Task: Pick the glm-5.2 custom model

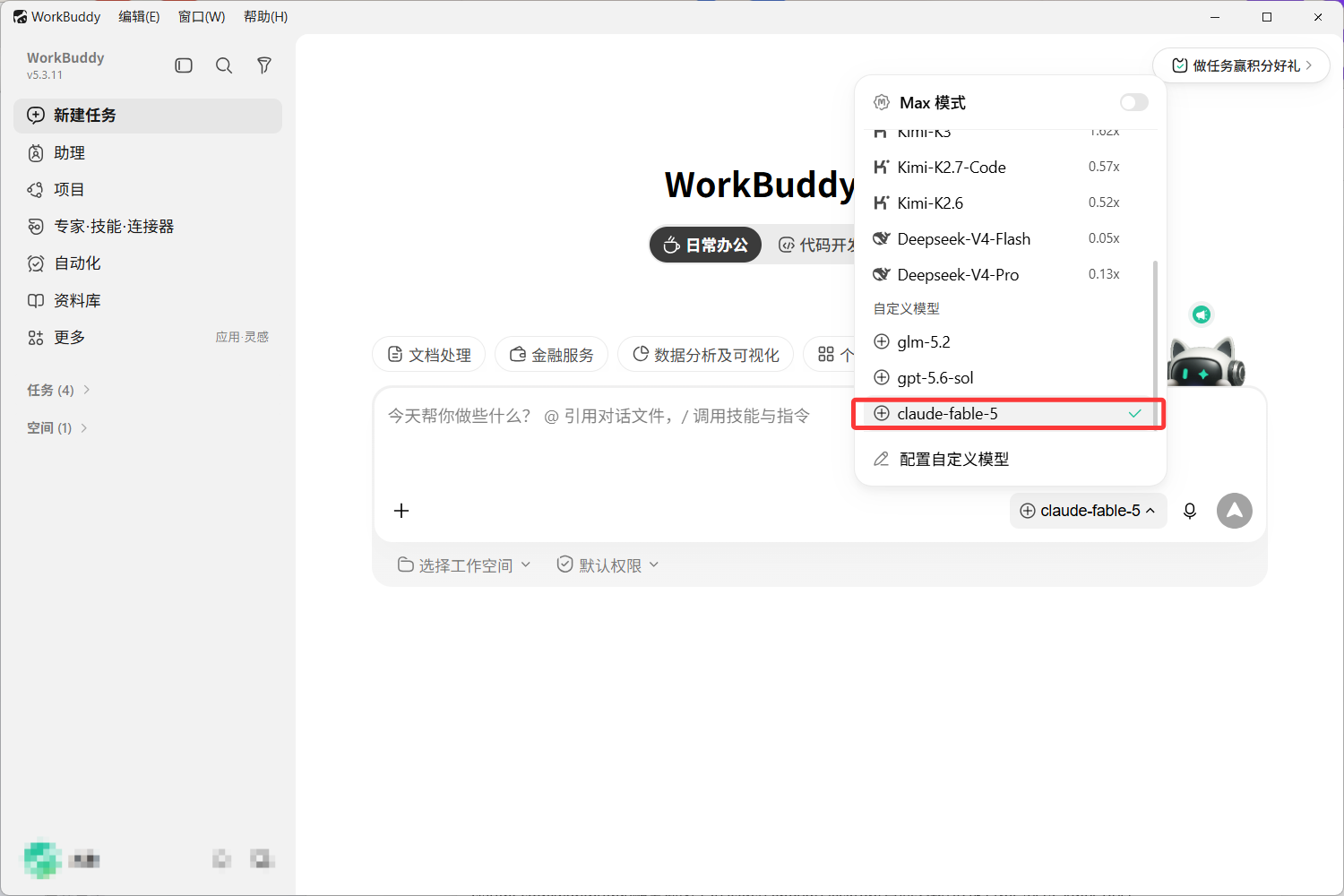Action: [1008, 342]
